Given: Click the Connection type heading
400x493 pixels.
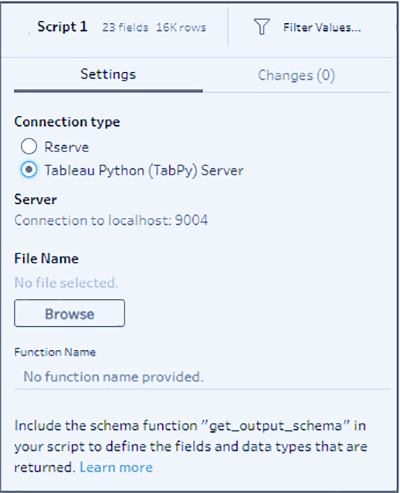Looking at the screenshot, I should [x=67, y=122].
